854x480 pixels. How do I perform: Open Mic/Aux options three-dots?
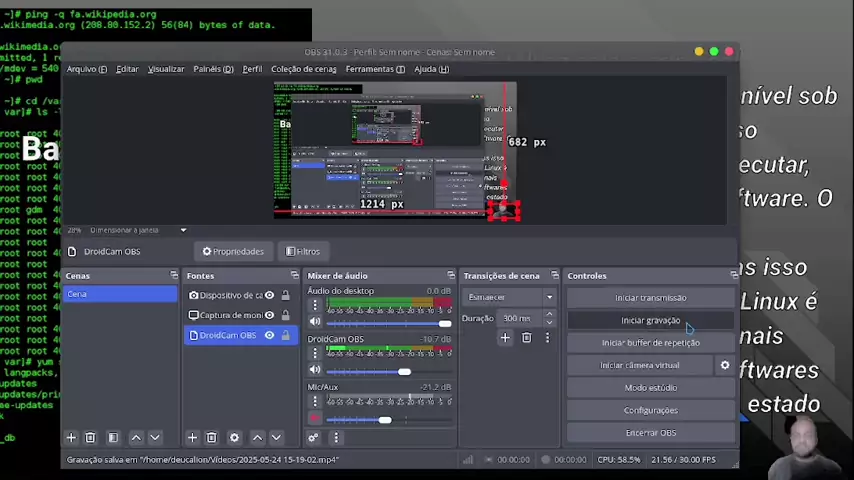pyautogui.click(x=315, y=402)
